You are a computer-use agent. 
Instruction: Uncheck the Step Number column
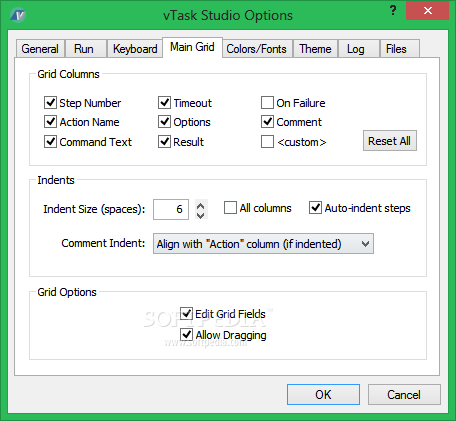[50, 103]
